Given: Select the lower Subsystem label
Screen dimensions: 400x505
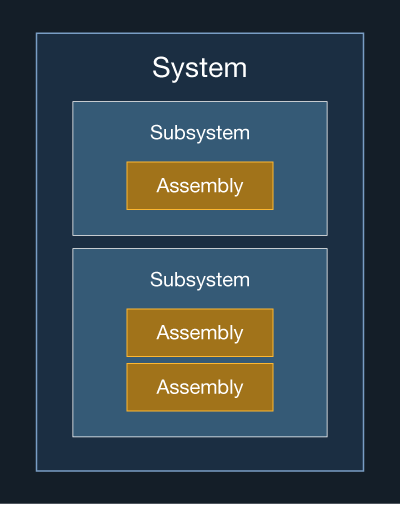Looking at the screenshot, I should (200, 280).
